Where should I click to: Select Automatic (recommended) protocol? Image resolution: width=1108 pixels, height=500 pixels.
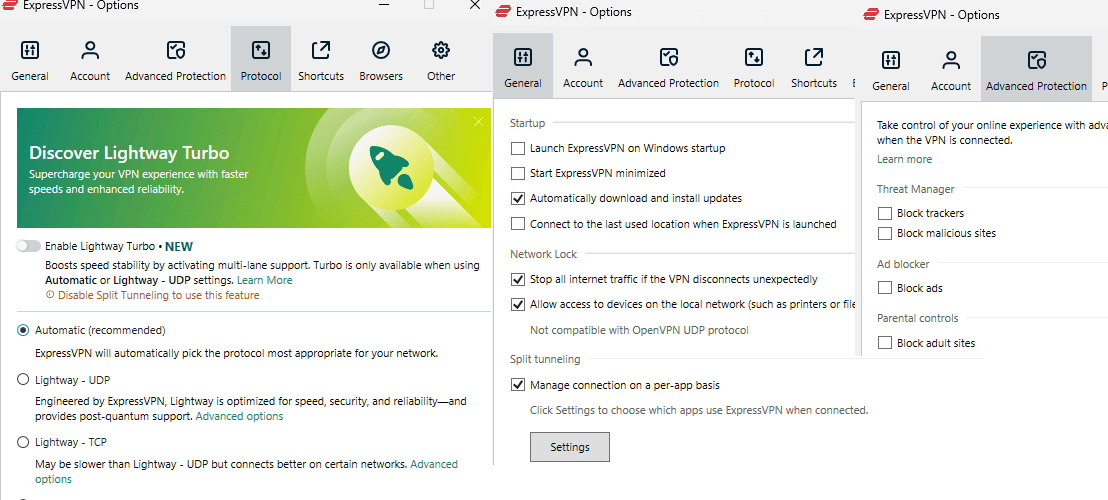click(x=23, y=330)
